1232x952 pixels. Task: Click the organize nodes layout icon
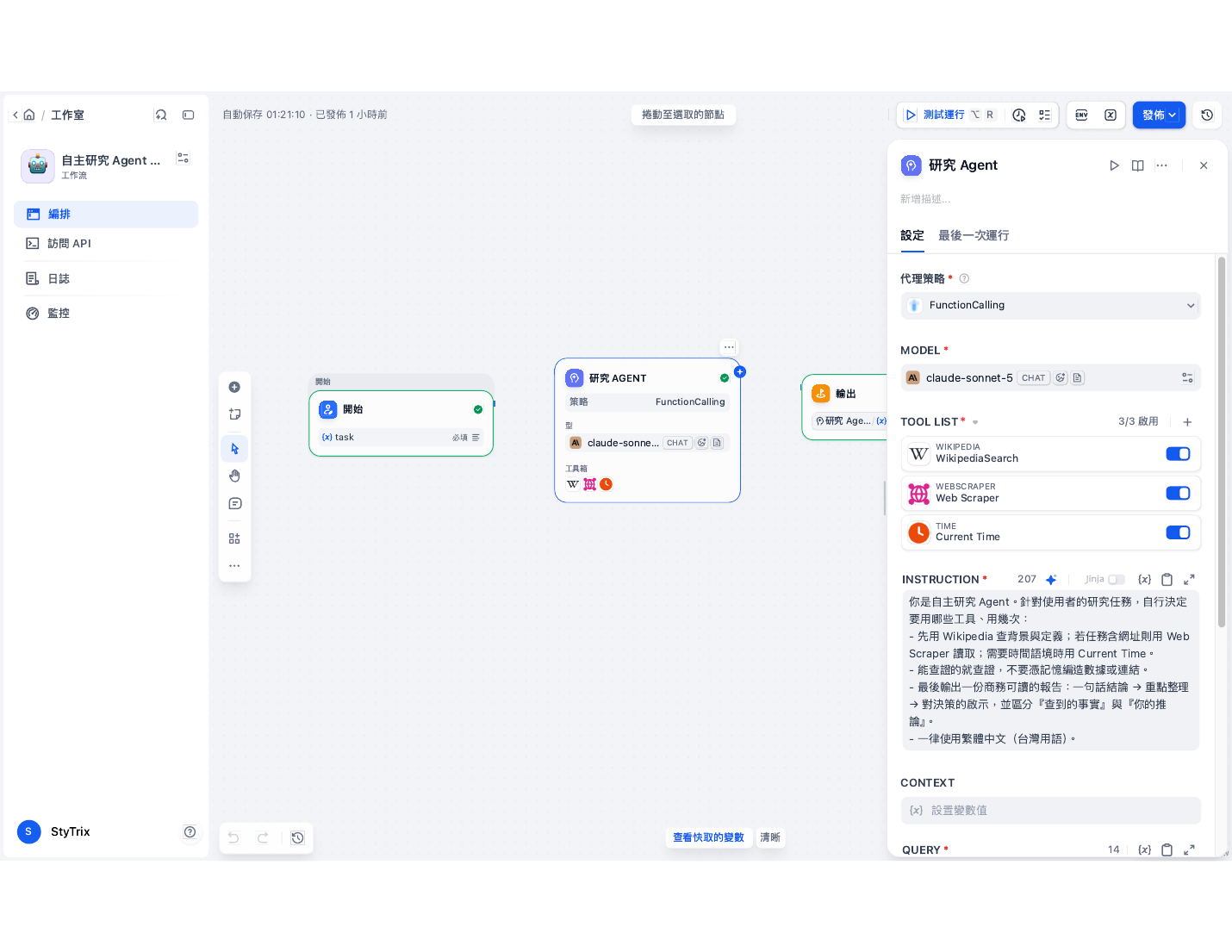pos(234,538)
